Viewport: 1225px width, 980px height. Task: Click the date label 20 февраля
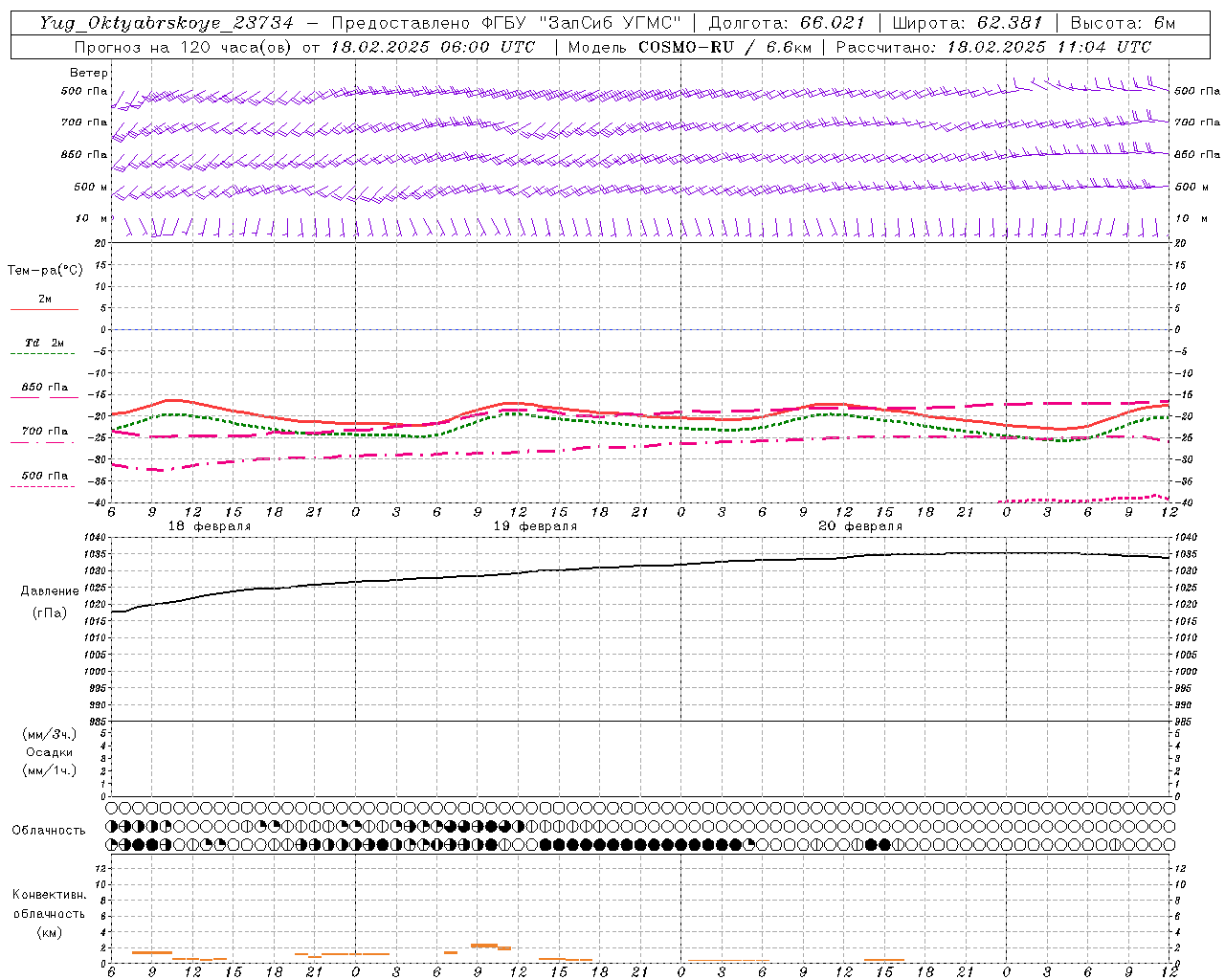[x=860, y=526]
